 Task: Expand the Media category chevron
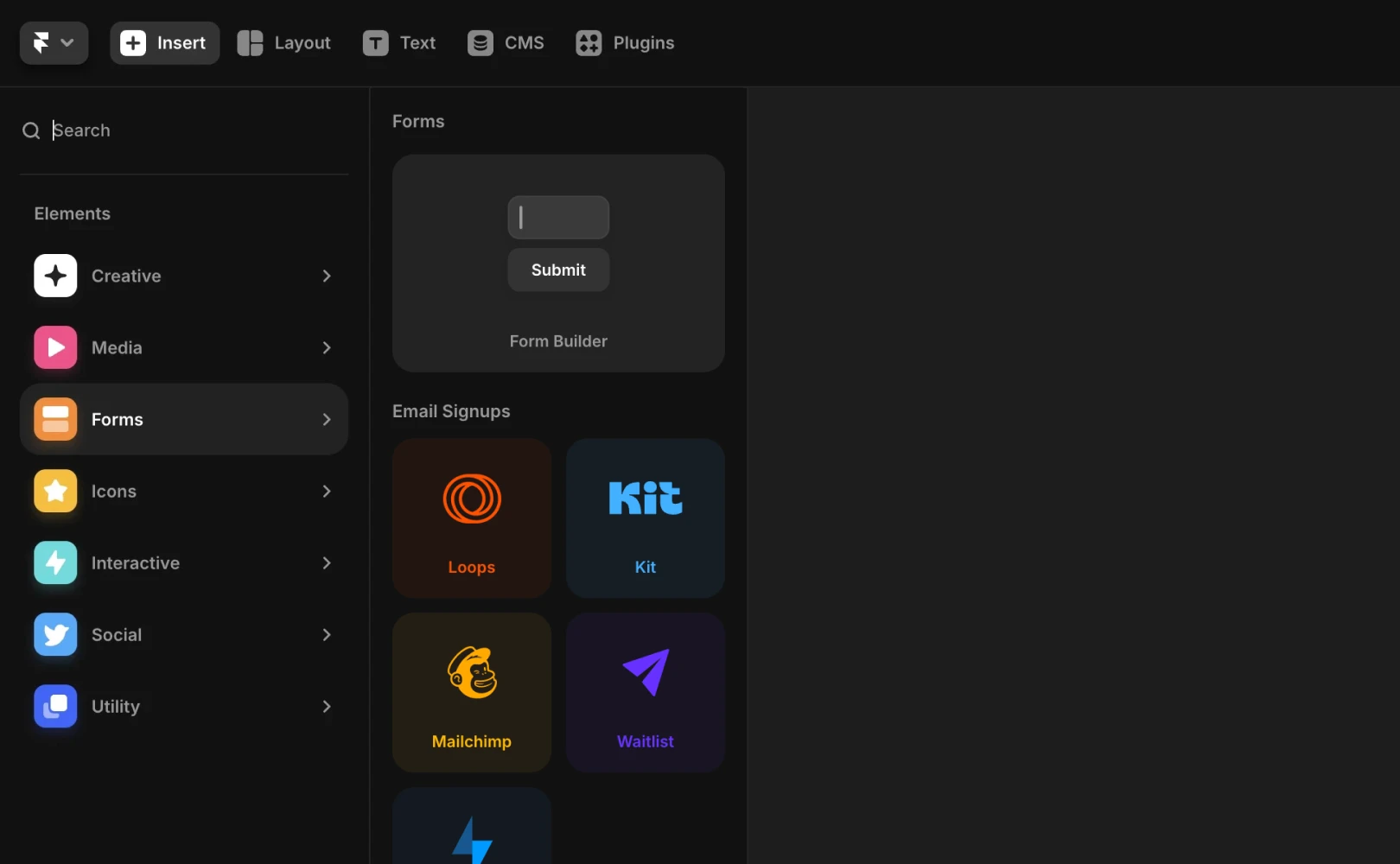click(327, 347)
